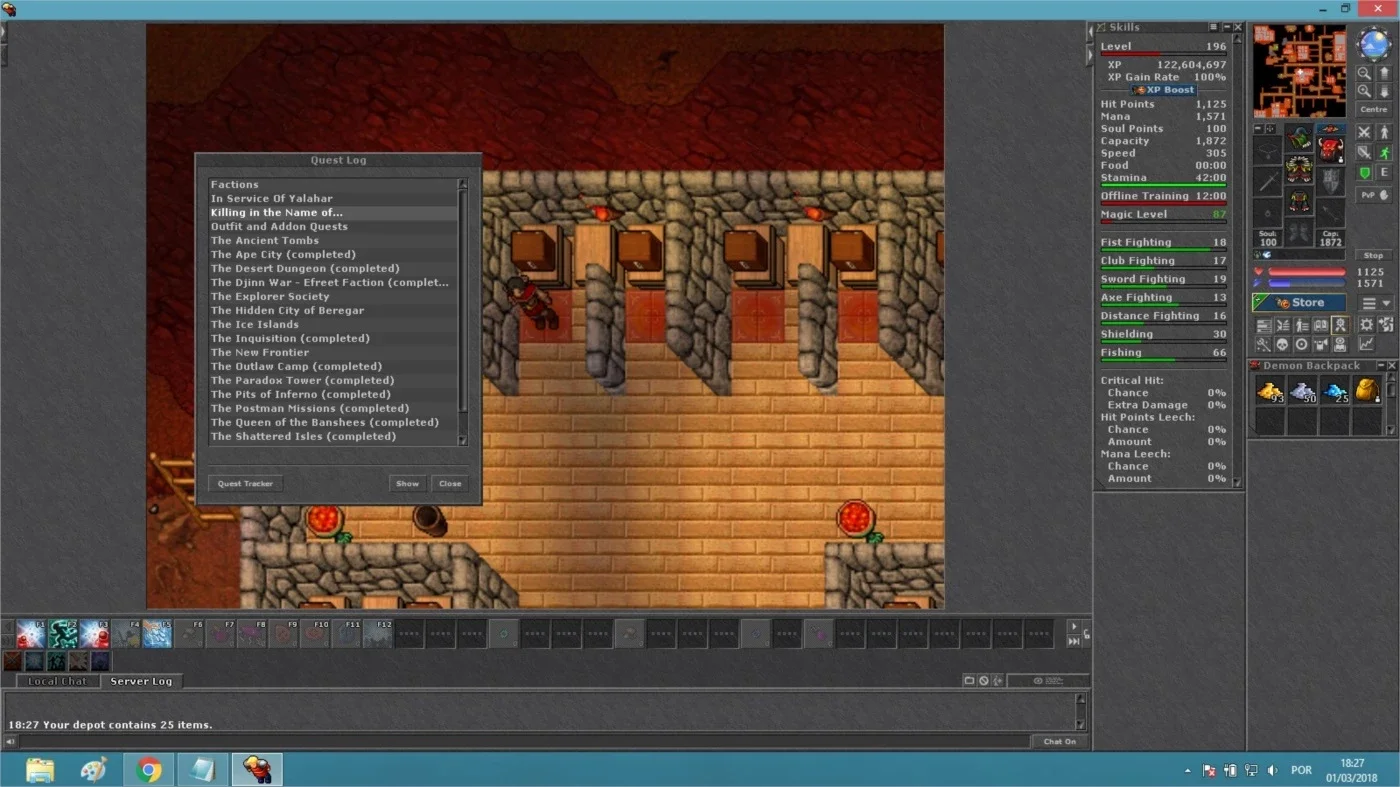
Task: Select chase opponent mode
Action: coord(1385,152)
